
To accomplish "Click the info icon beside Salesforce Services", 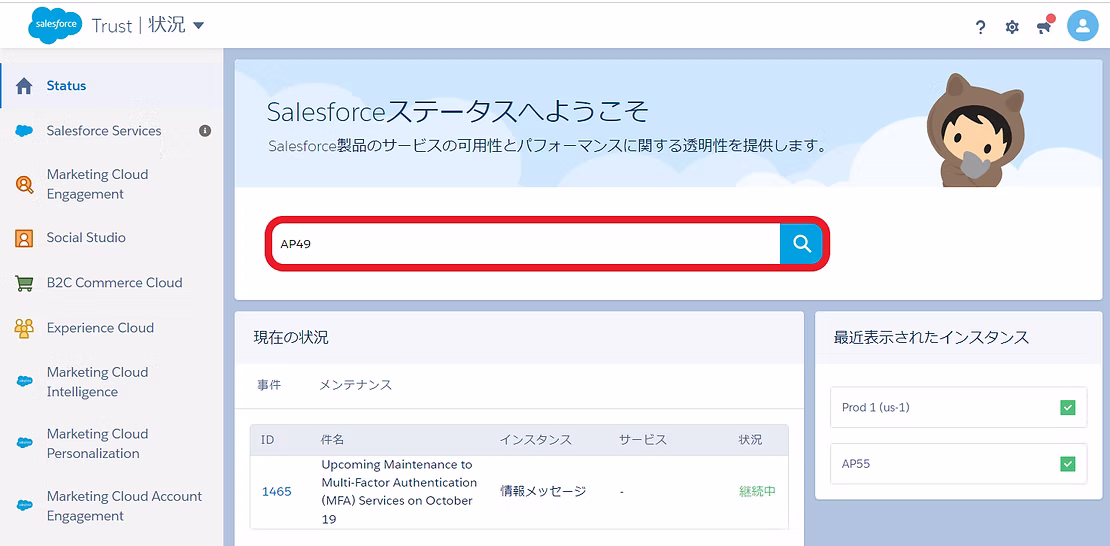I will click(205, 131).
